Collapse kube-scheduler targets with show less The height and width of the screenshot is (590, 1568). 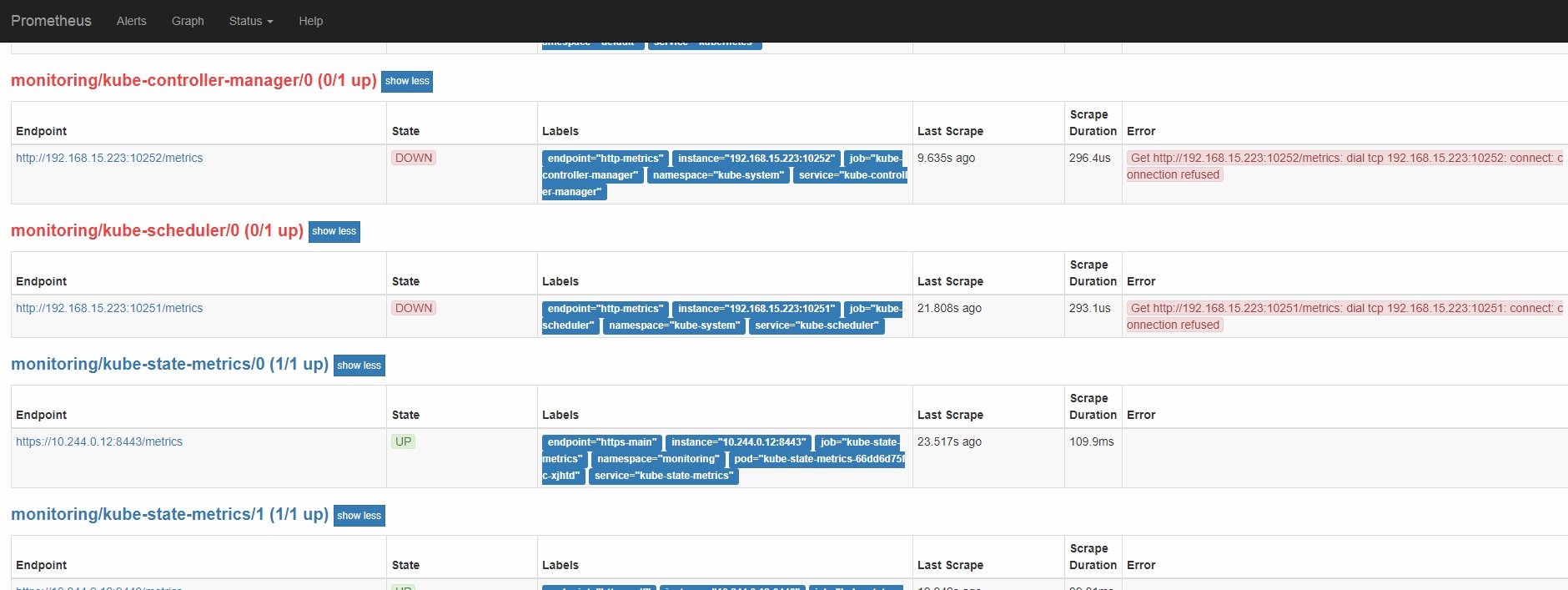tap(334, 231)
